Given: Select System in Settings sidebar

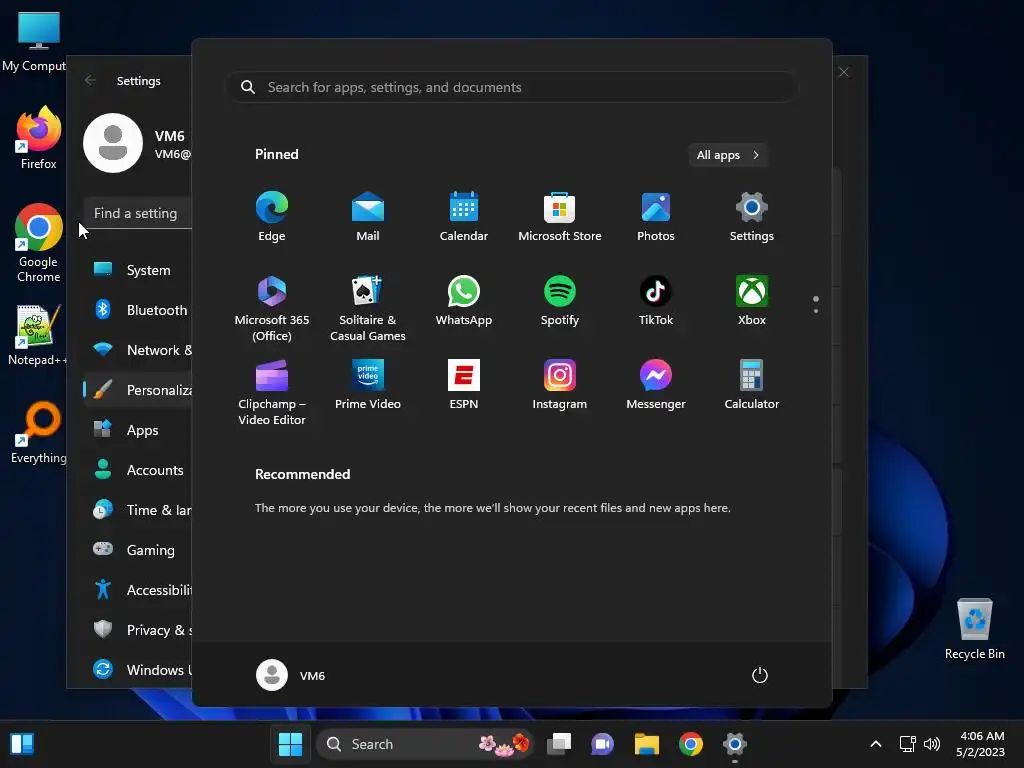Looking at the screenshot, I should point(137,270).
